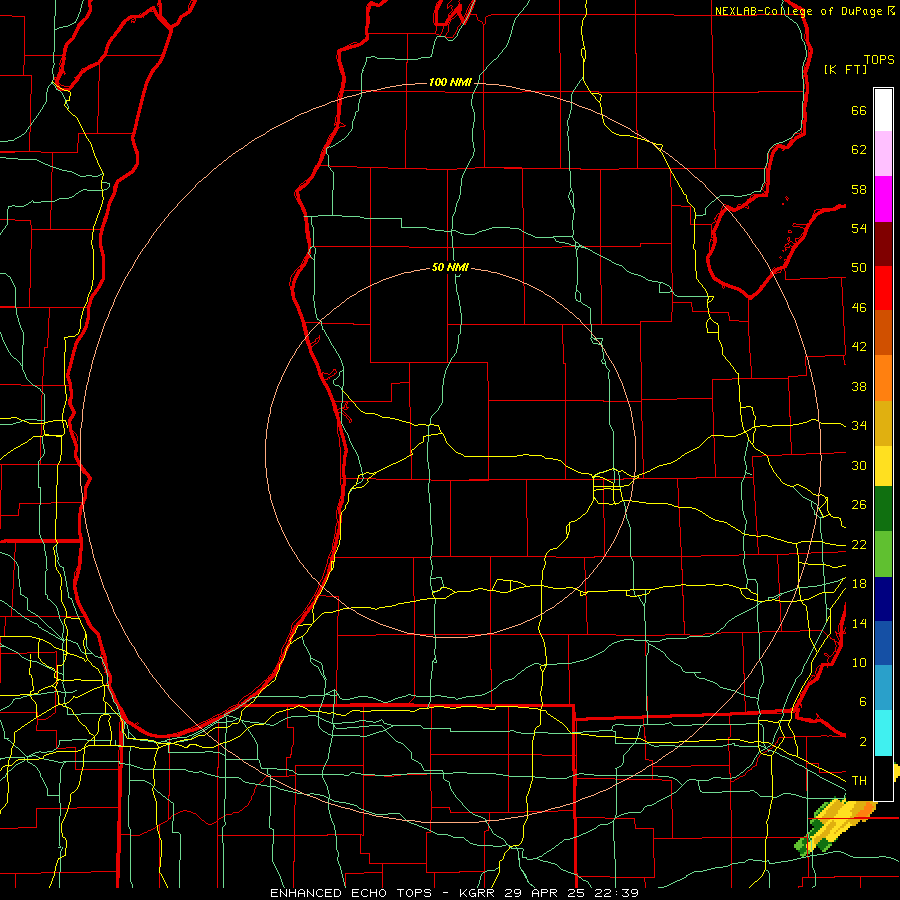
Task: Click the '46' scale value
Action: pyautogui.click(x=859, y=308)
